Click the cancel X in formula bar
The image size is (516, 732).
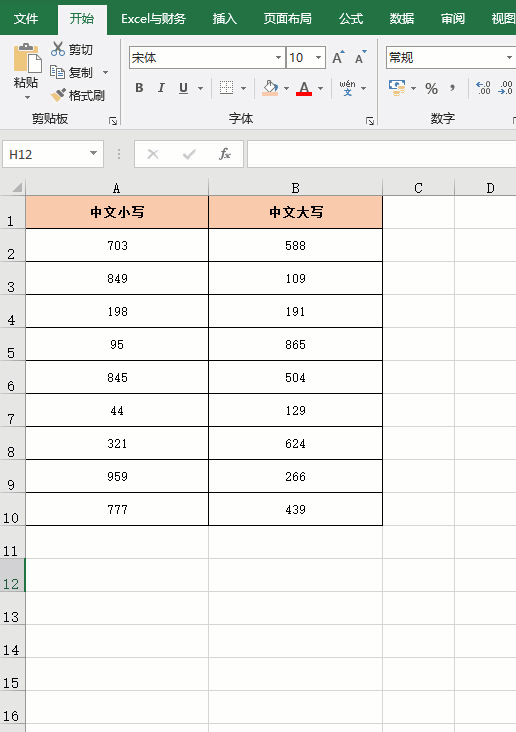click(x=153, y=154)
